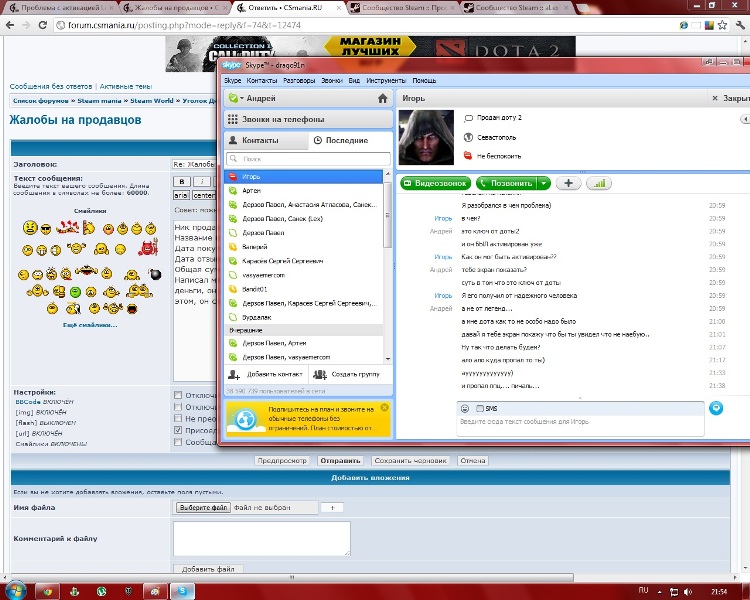Click the plus add-participants button in chat

click(568, 183)
